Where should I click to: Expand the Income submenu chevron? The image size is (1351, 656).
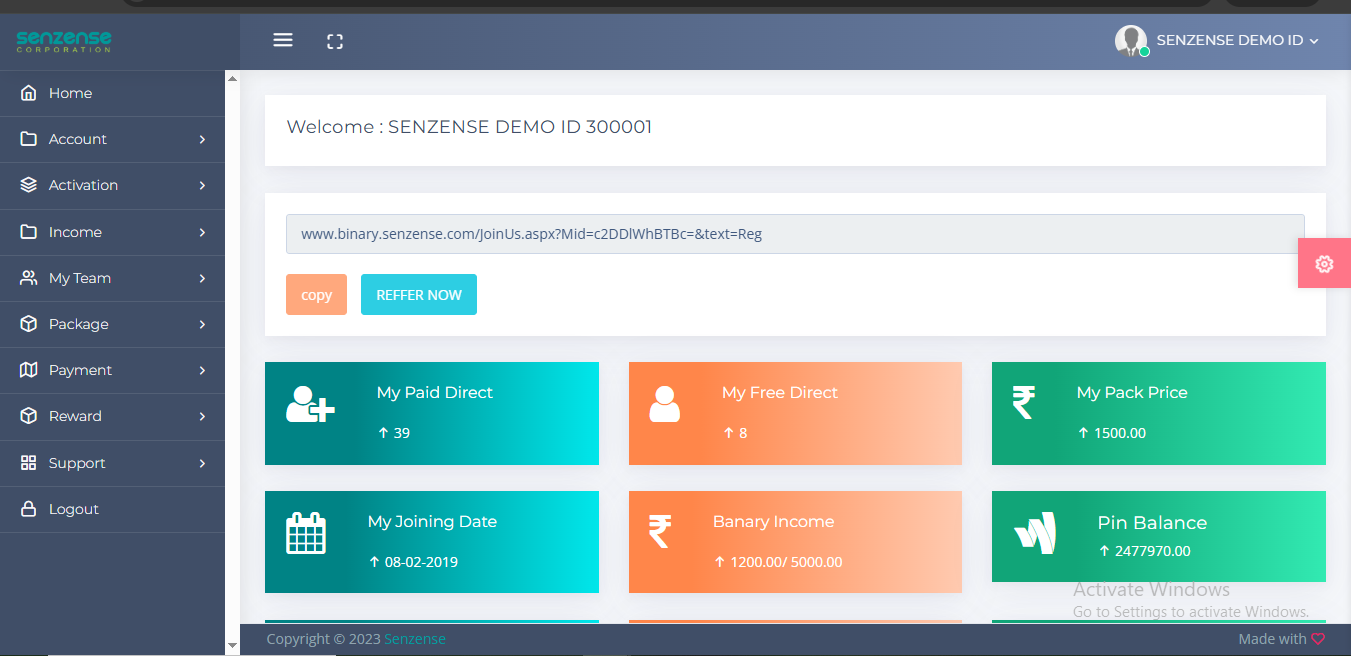coord(202,232)
